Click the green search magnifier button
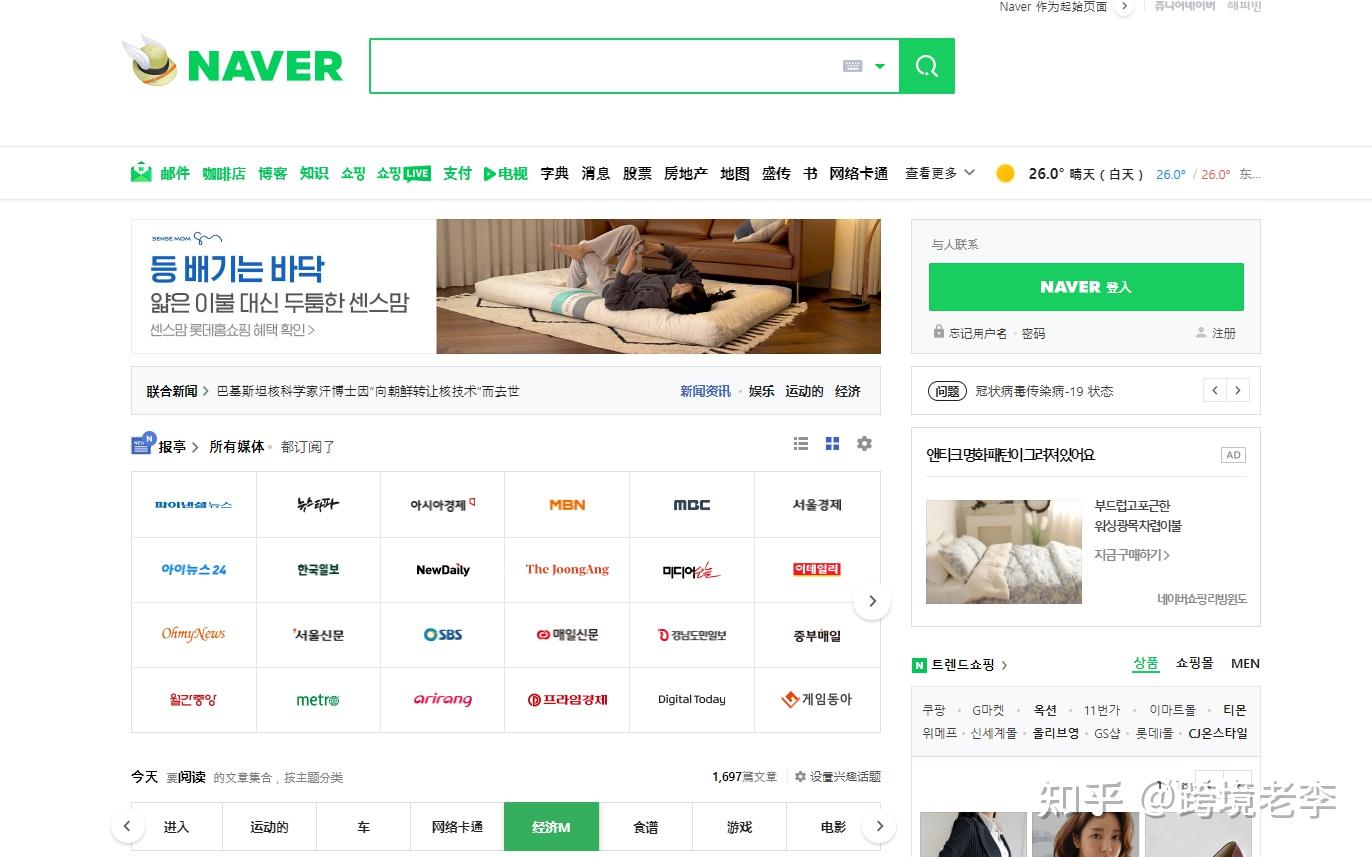 click(x=926, y=65)
